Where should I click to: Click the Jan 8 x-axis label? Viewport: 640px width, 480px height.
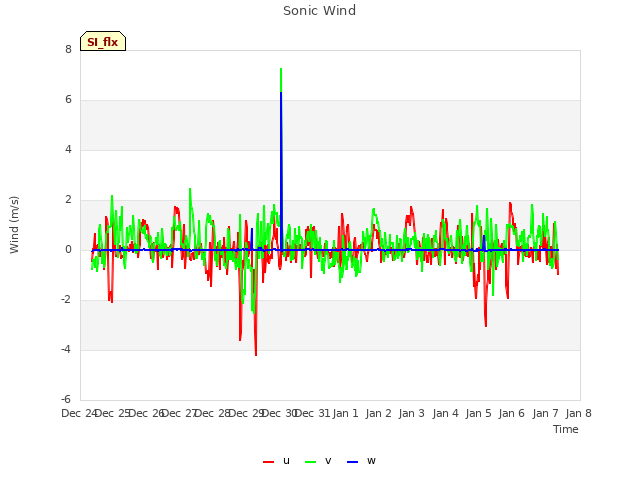[578, 413]
